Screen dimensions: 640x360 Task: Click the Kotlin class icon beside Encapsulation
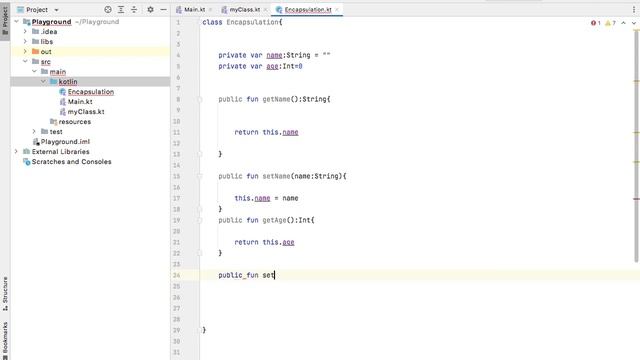coord(62,92)
